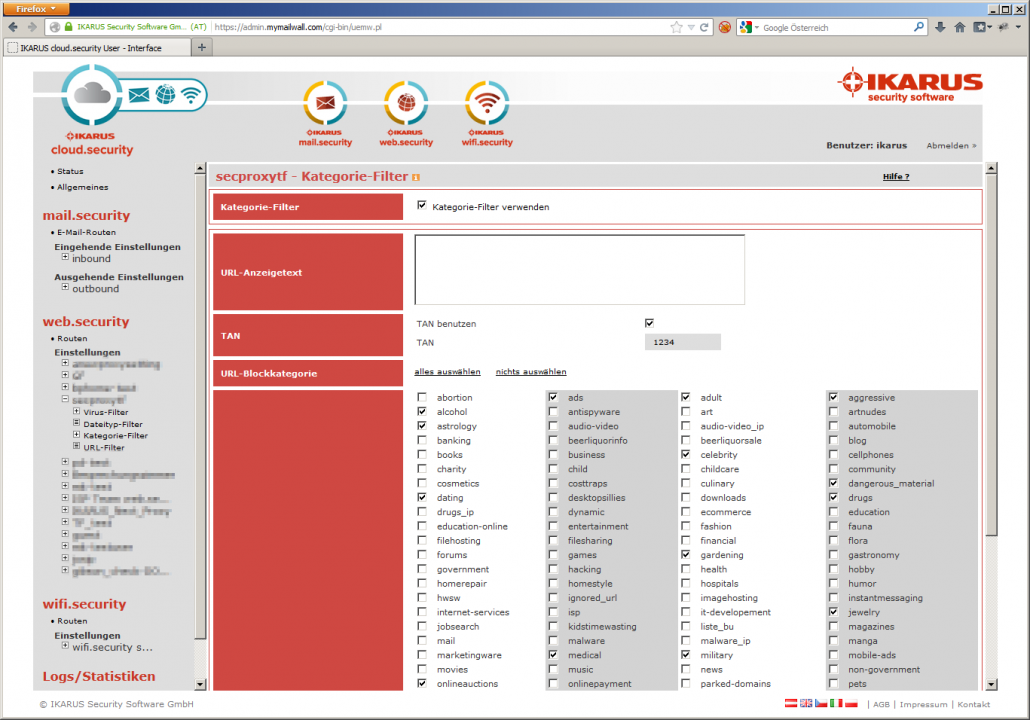Bookmark this page with the star icon
Screen dimensions: 1030x720
click(677, 27)
